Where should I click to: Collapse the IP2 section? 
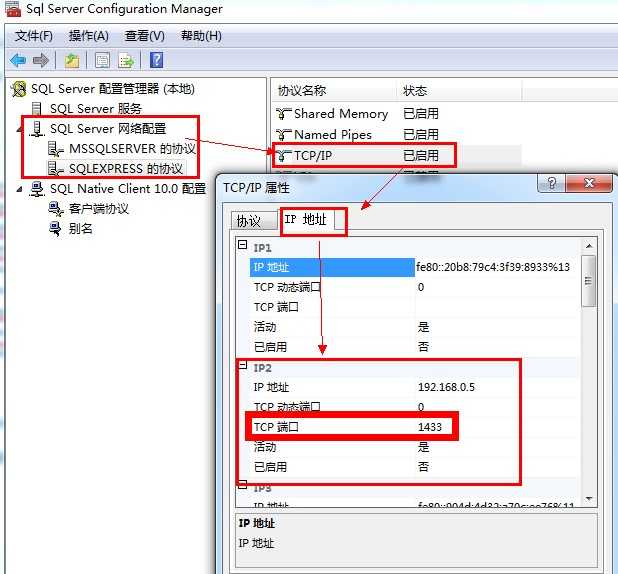pos(242,365)
